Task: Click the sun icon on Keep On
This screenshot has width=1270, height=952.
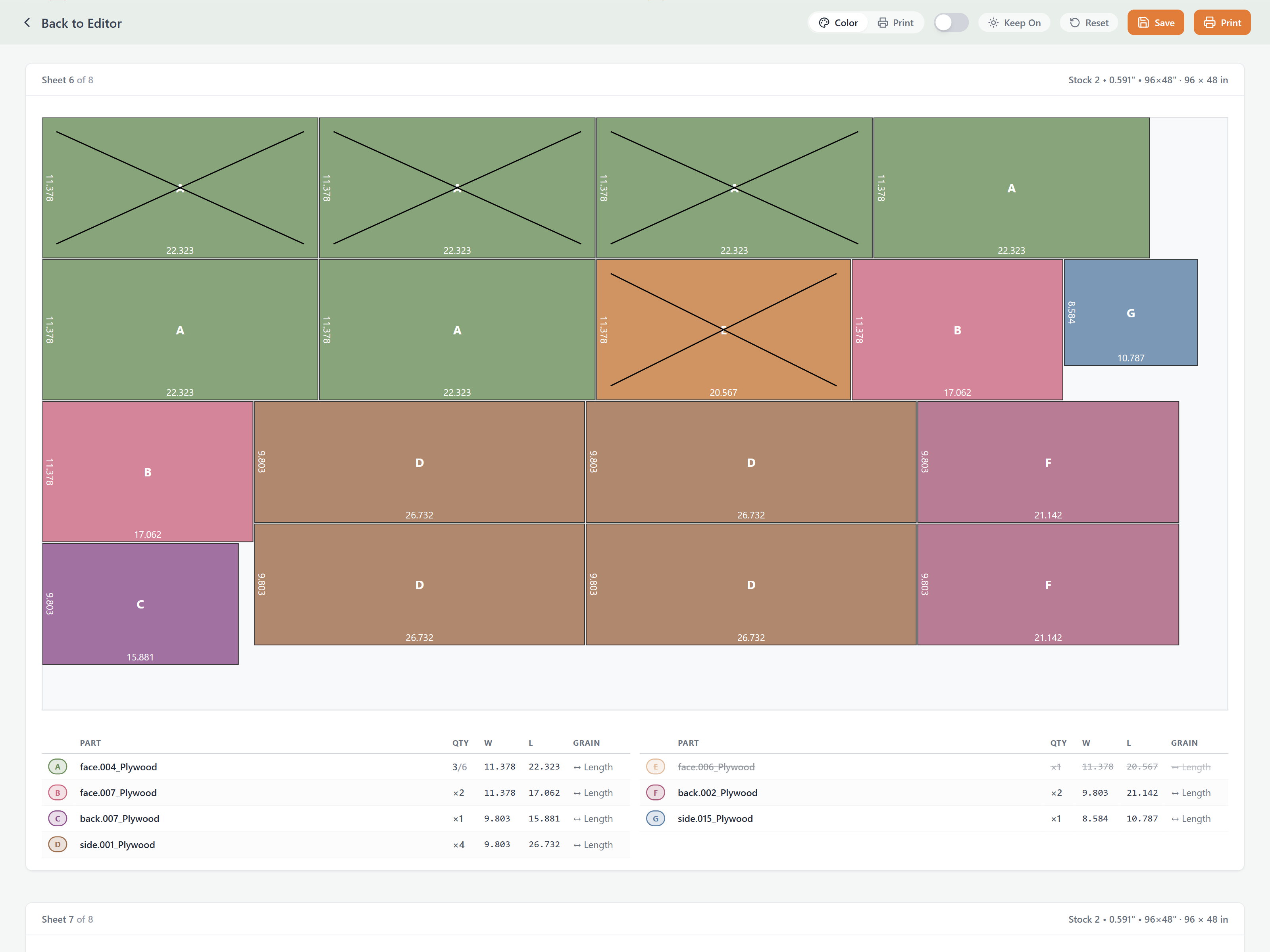Action: [x=993, y=22]
